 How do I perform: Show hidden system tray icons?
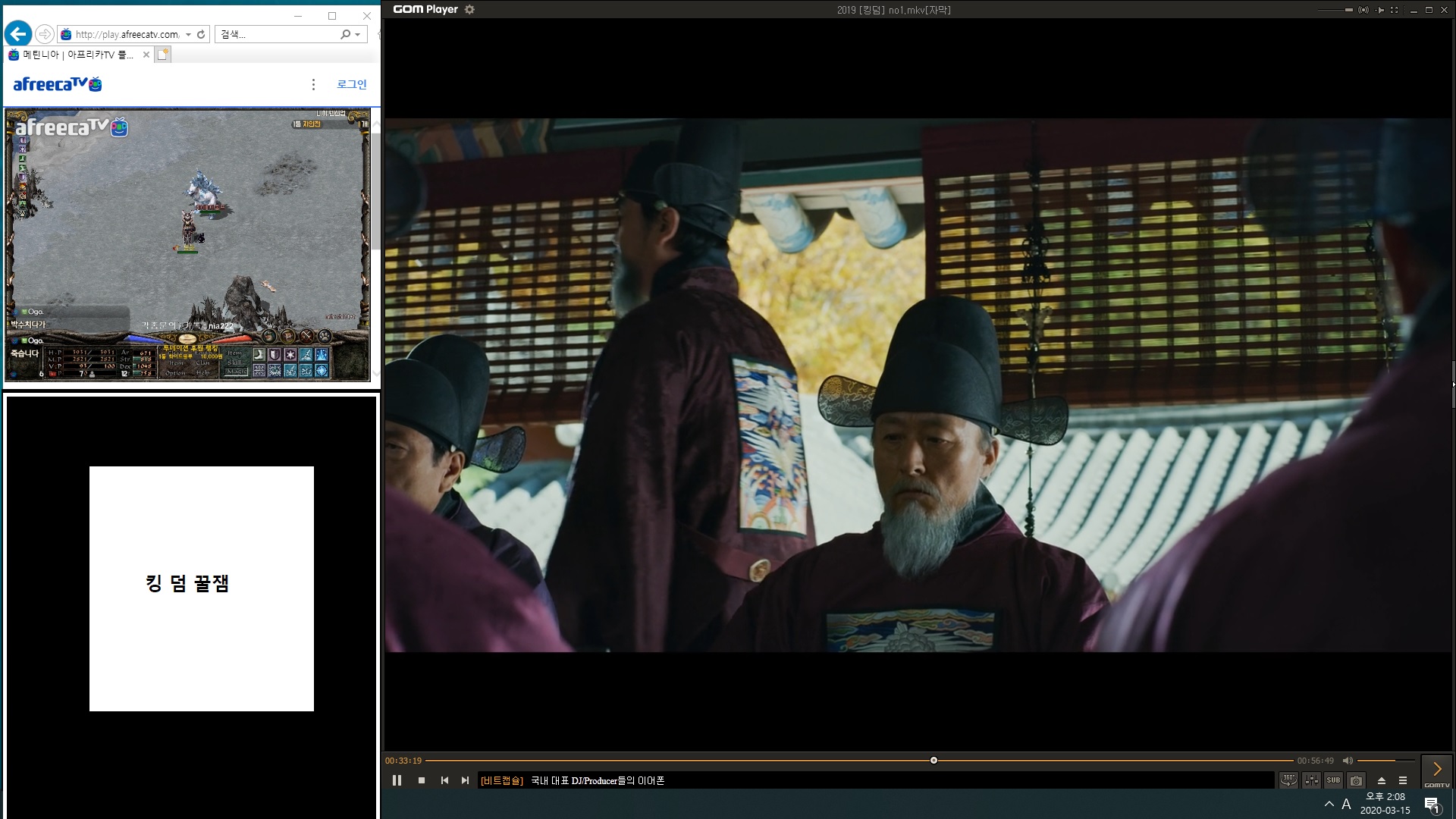pyautogui.click(x=1329, y=804)
